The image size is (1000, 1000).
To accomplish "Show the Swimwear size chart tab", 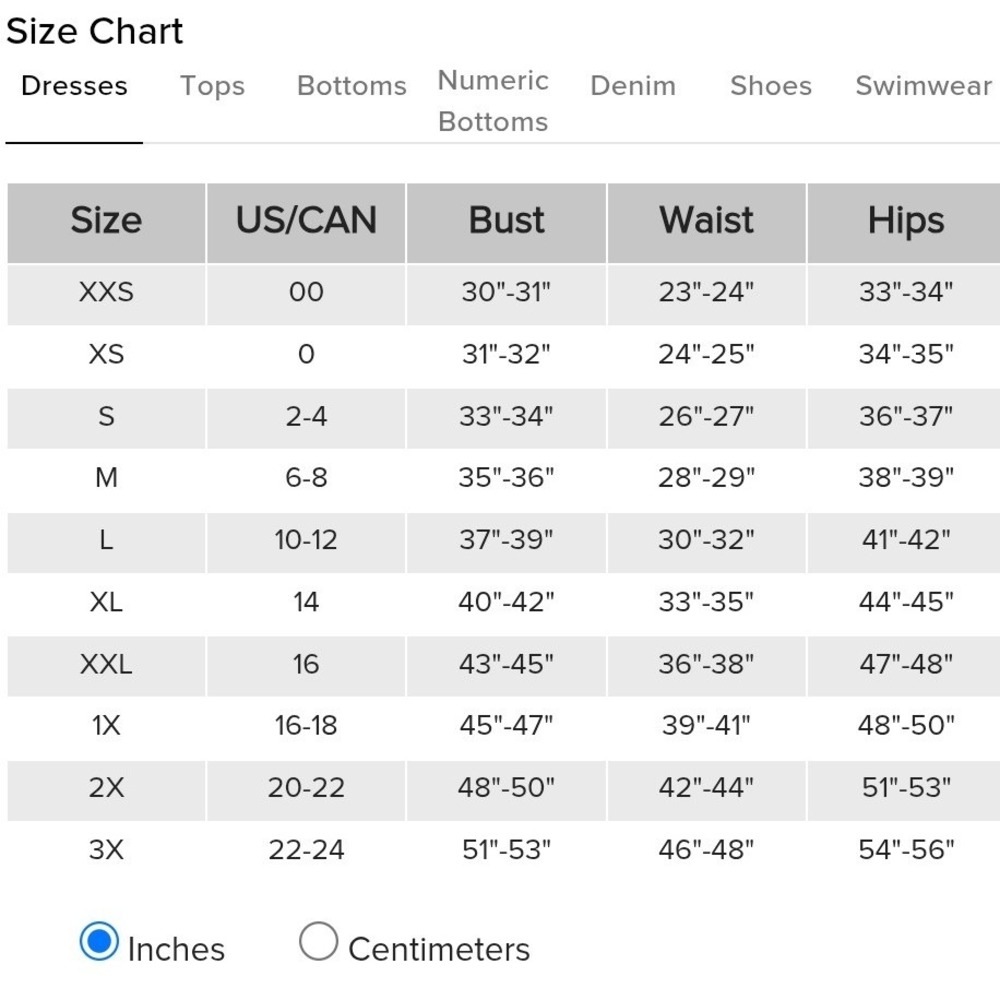I will [923, 85].
